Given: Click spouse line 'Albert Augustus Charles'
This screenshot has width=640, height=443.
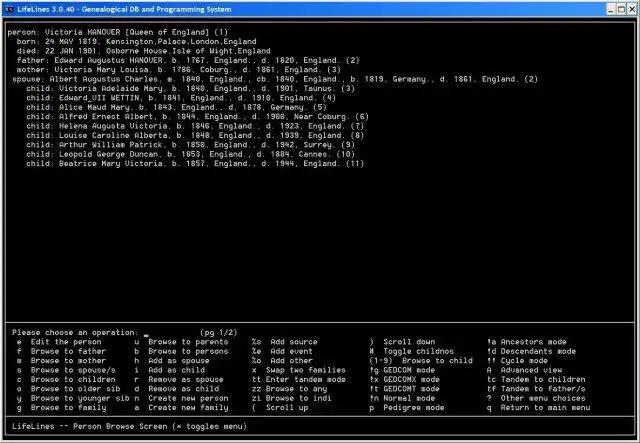Looking at the screenshot, I should coord(275,79).
